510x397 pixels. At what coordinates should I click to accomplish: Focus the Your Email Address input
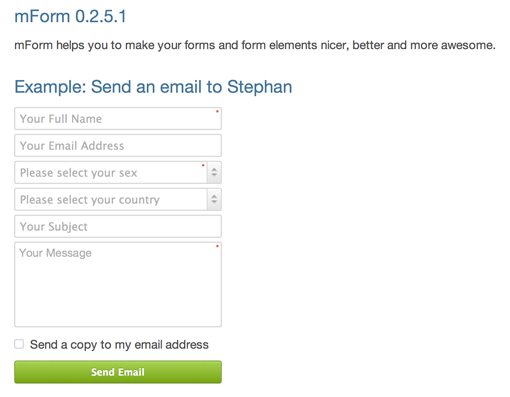118,145
